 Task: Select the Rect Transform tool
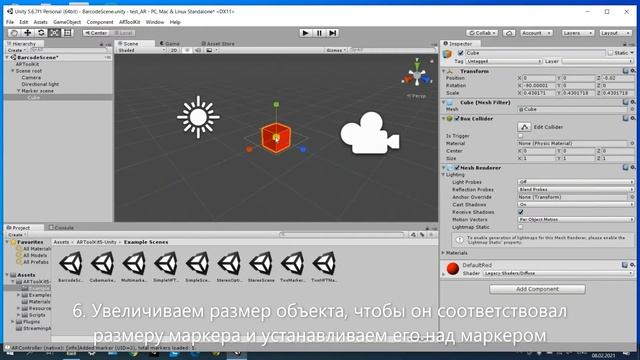pyautogui.click(x=67, y=33)
